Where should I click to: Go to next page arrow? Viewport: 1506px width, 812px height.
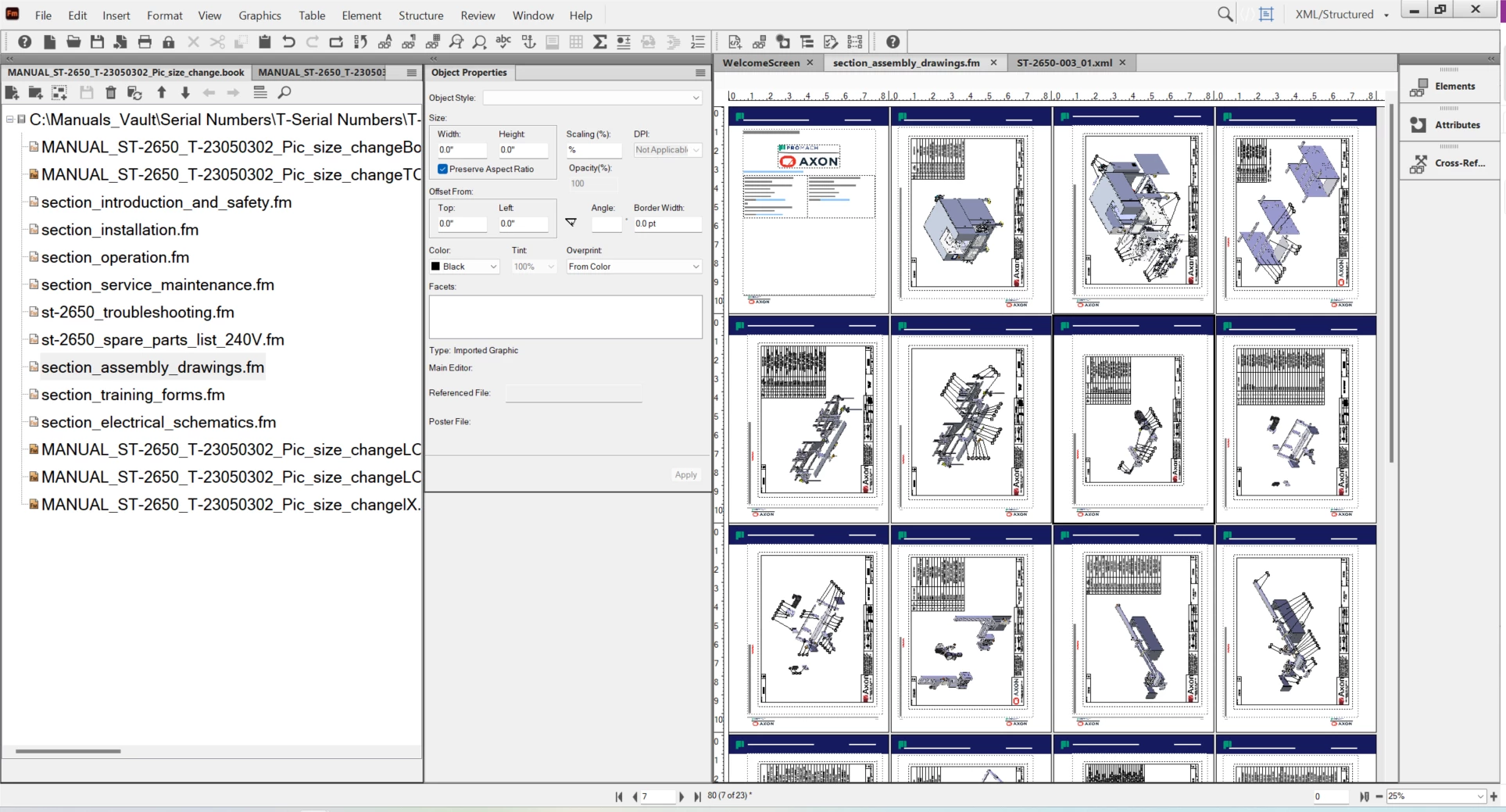681,796
